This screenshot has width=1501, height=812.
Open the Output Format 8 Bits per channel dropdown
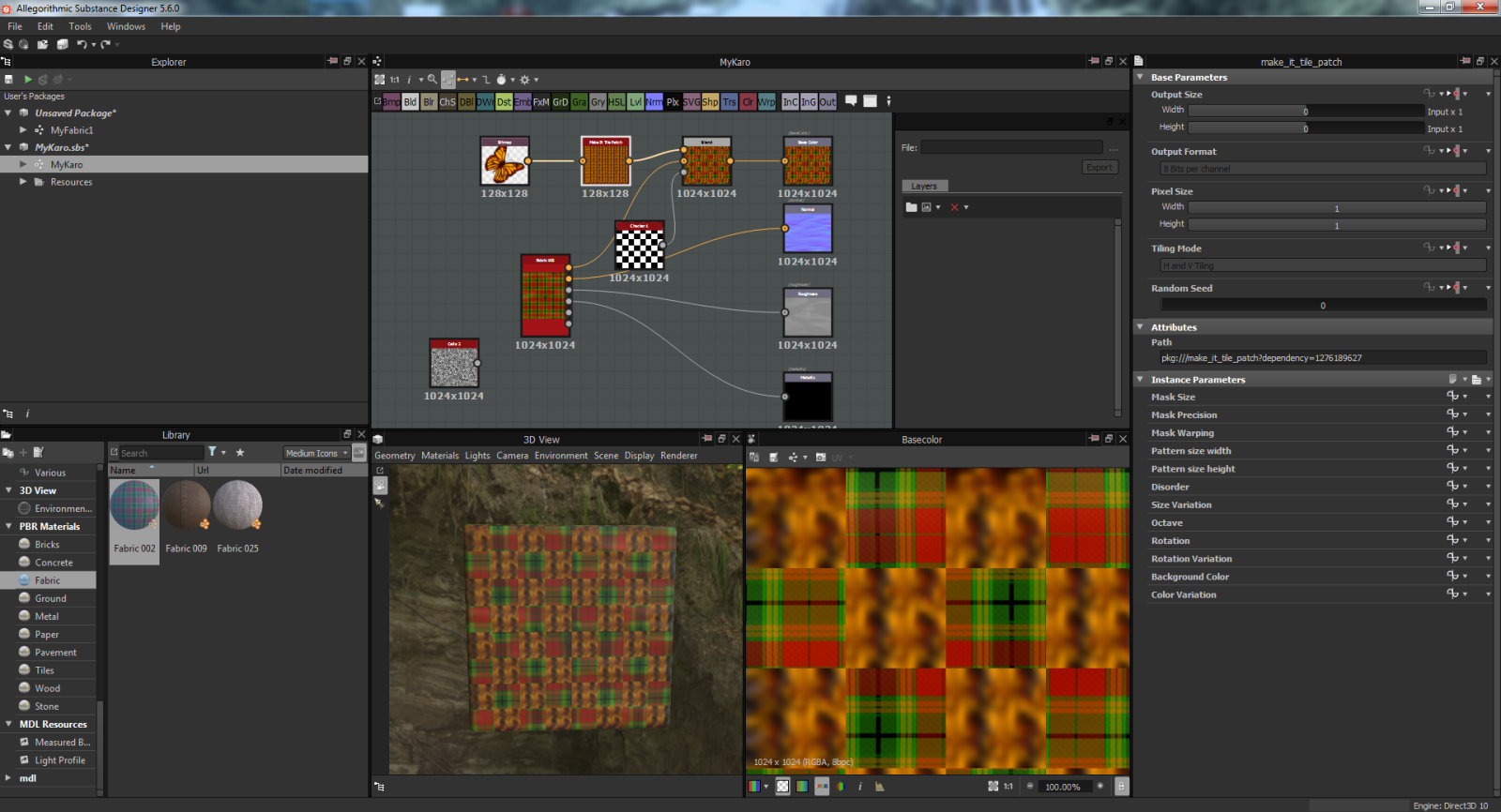pos(1323,169)
